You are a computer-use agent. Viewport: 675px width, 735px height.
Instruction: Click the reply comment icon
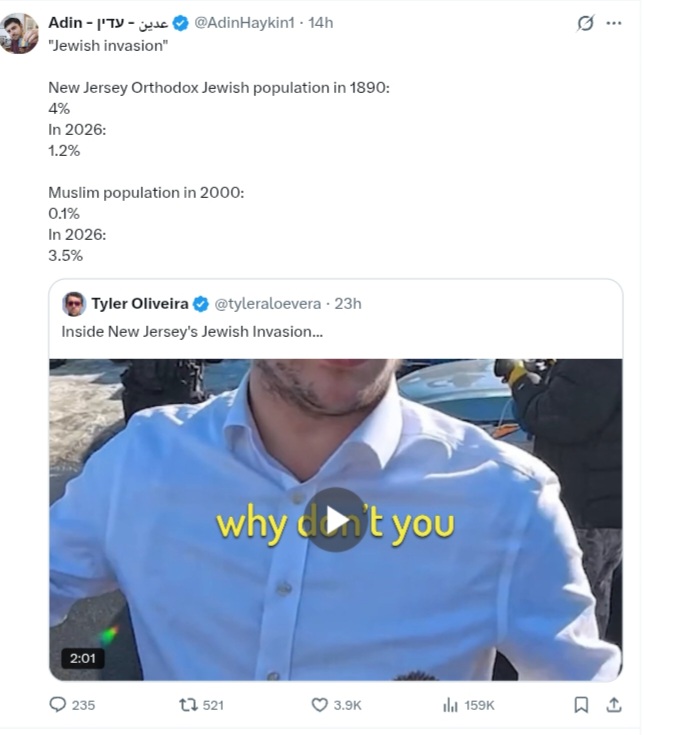(x=58, y=705)
